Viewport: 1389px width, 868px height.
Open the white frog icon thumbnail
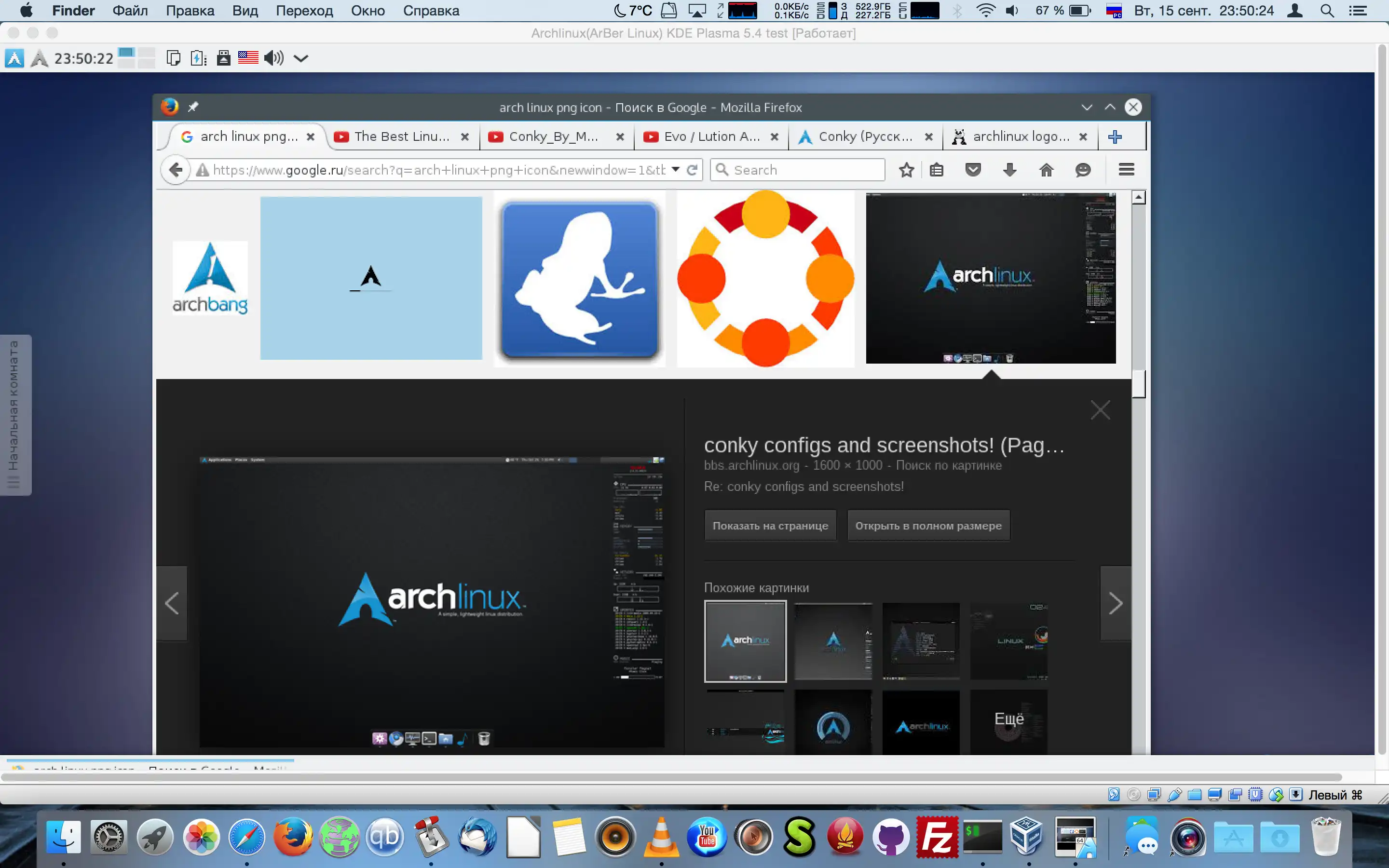click(580, 279)
